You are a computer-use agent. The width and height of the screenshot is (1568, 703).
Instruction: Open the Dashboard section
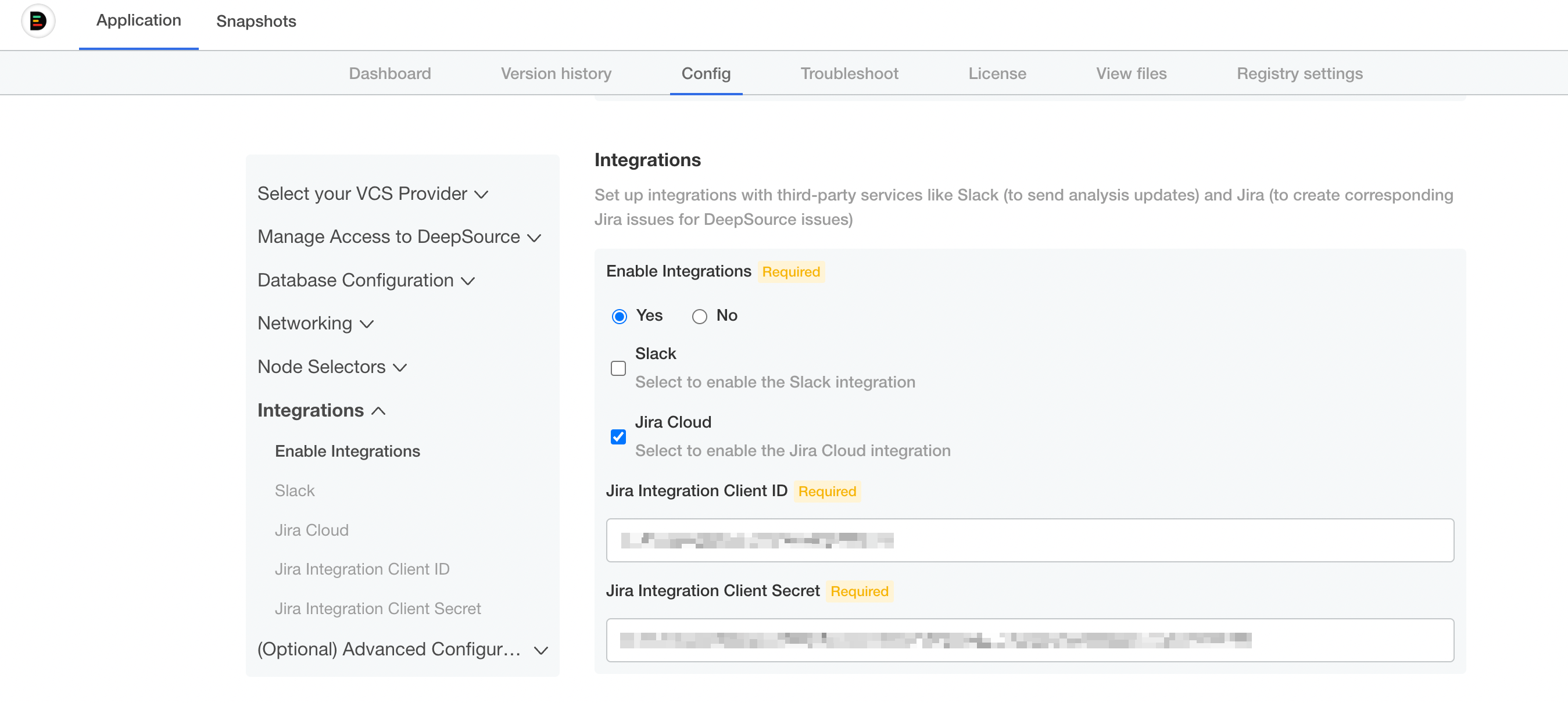pyautogui.click(x=389, y=73)
